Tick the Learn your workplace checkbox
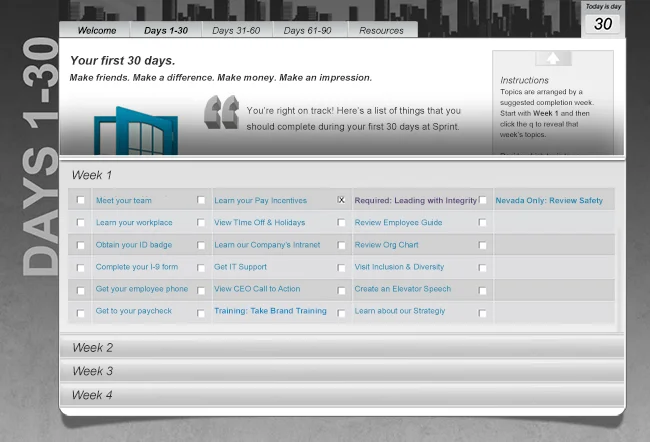 click(80, 223)
